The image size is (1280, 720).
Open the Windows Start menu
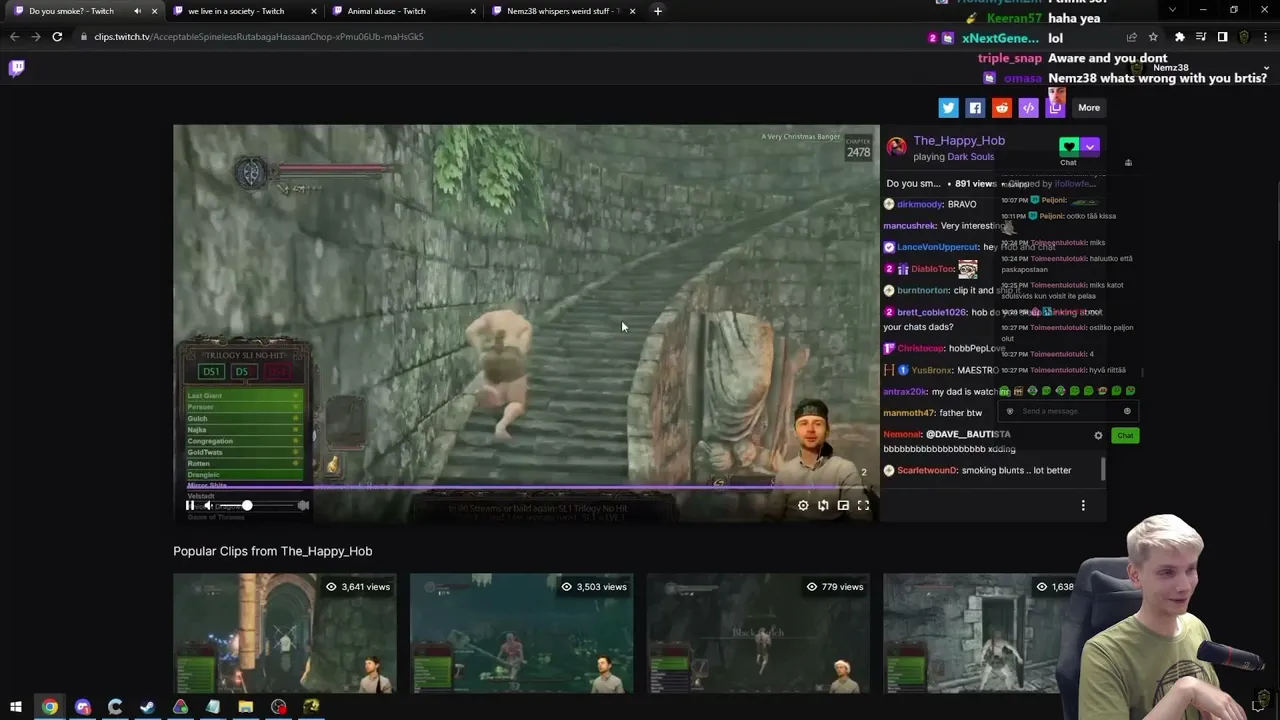(x=16, y=707)
